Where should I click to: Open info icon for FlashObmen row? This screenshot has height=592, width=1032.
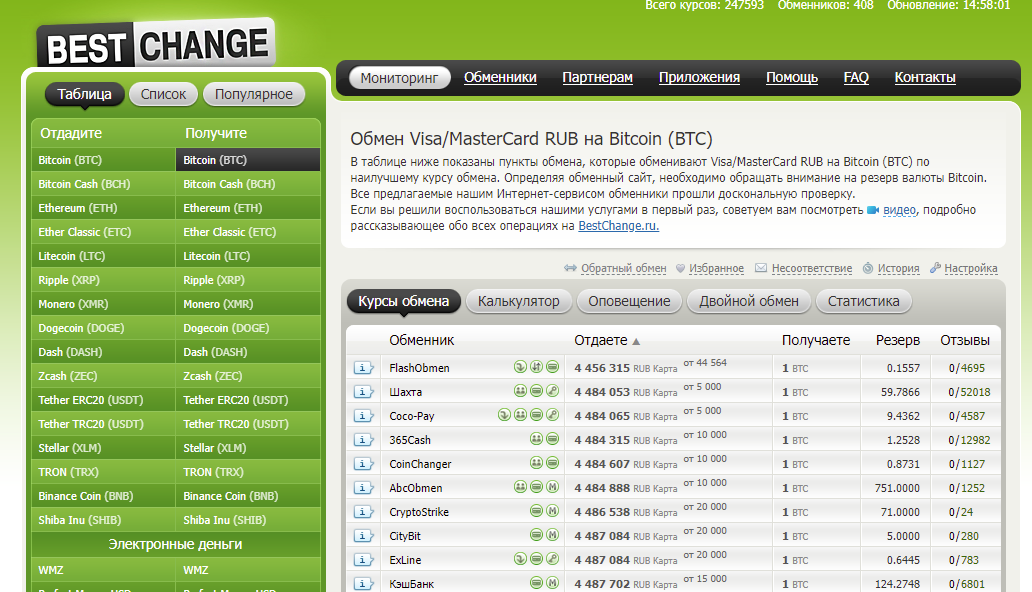pyautogui.click(x=363, y=367)
